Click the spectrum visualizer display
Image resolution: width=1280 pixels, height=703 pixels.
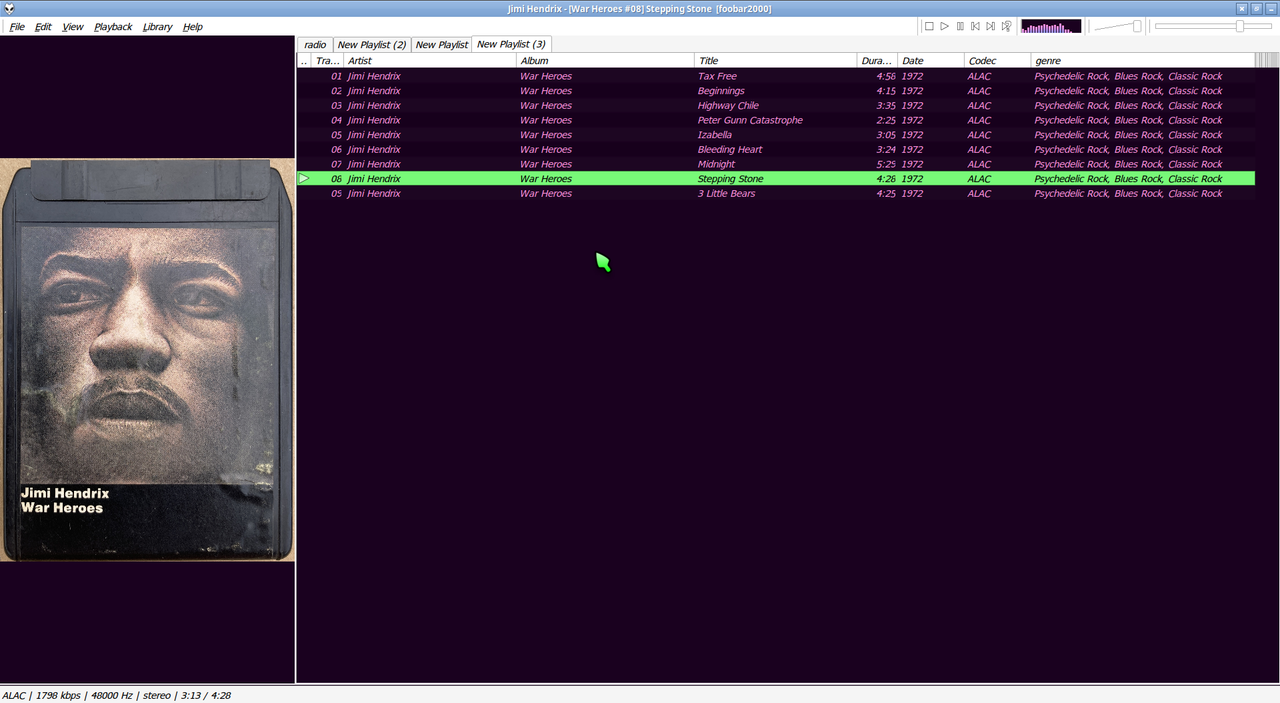(1051, 26)
